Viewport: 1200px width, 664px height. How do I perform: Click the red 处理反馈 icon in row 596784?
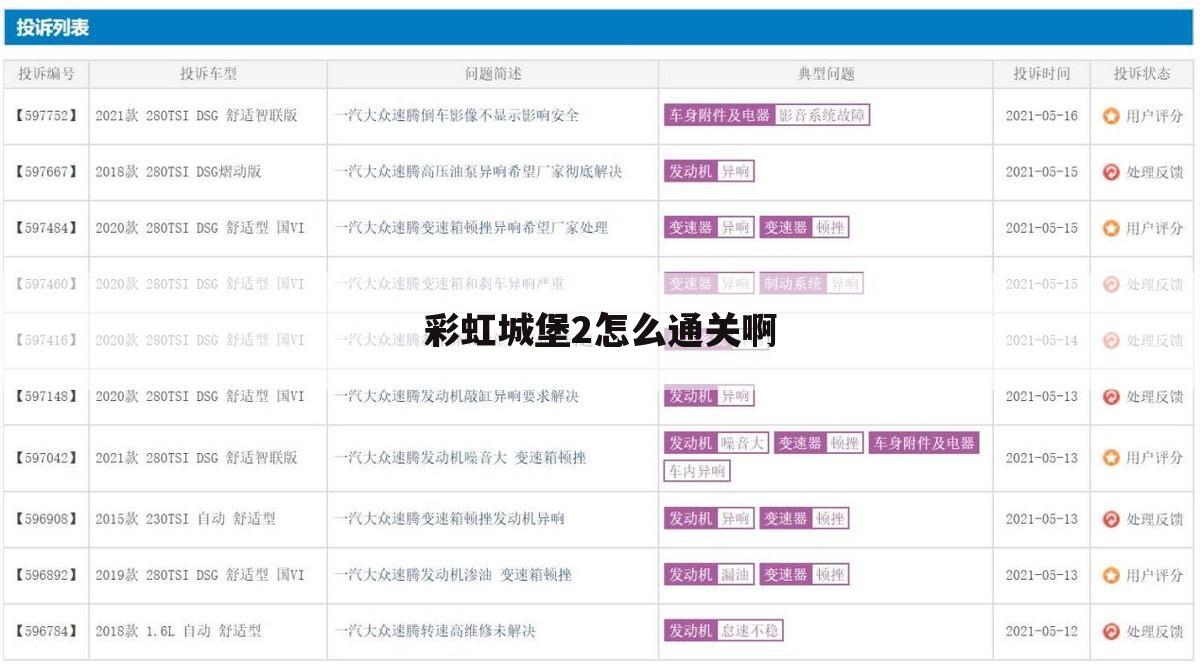pyautogui.click(x=1111, y=631)
